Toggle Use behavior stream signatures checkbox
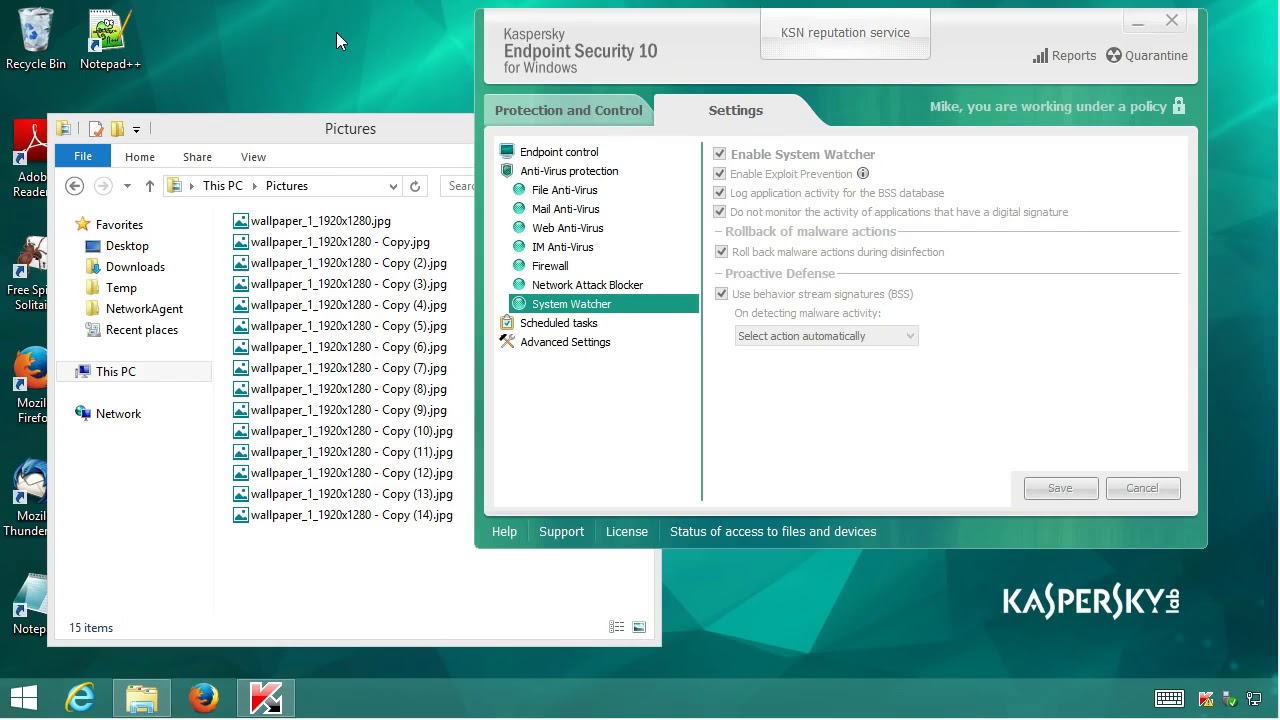Image resolution: width=1280 pixels, height=720 pixels. tap(721, 294)
